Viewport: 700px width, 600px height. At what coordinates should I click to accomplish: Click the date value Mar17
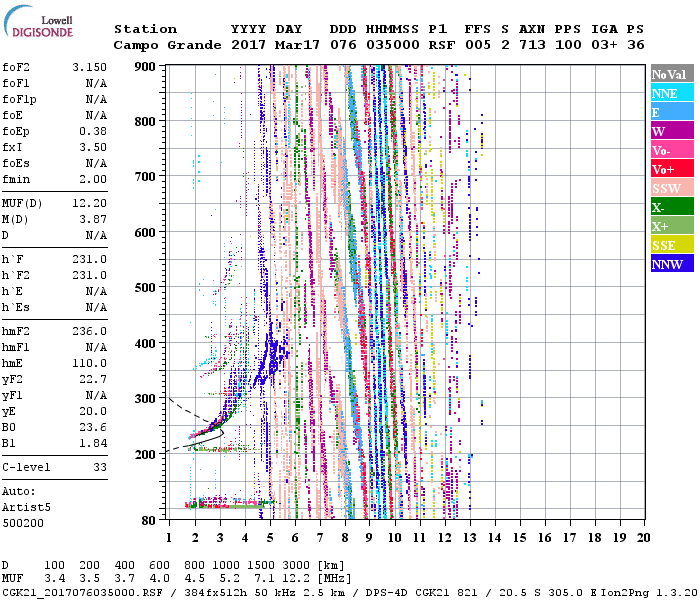297,45
